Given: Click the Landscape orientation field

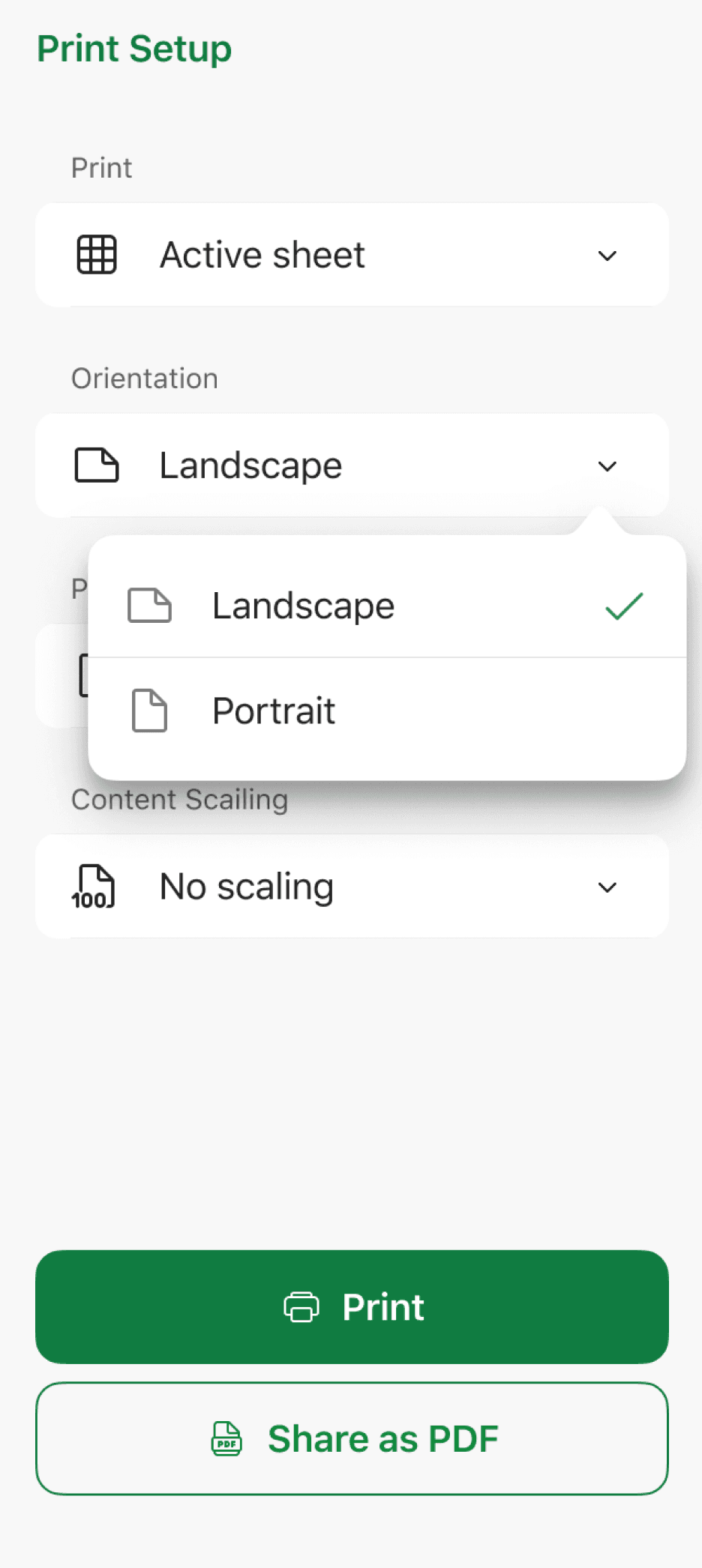Looking at the screenshot, I should (x=352, y=465).
